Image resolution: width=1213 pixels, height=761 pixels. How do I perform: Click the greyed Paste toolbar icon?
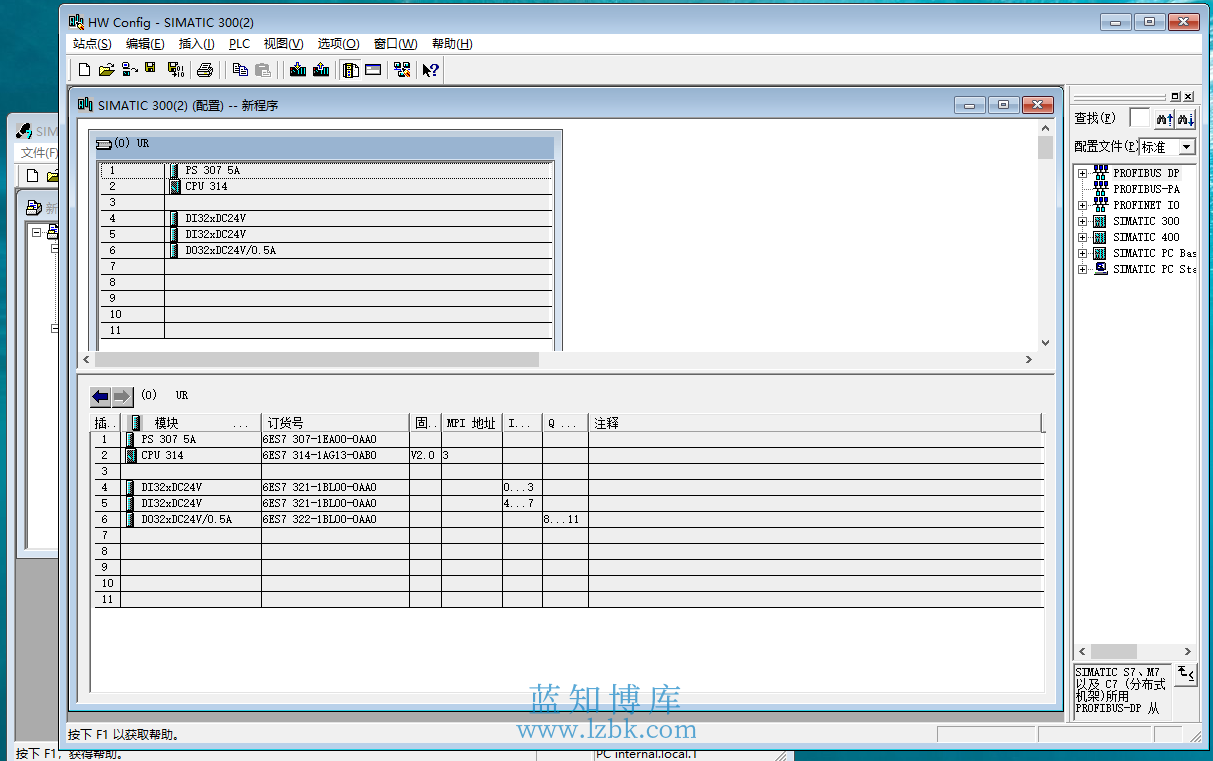click(x=263, y=70)
